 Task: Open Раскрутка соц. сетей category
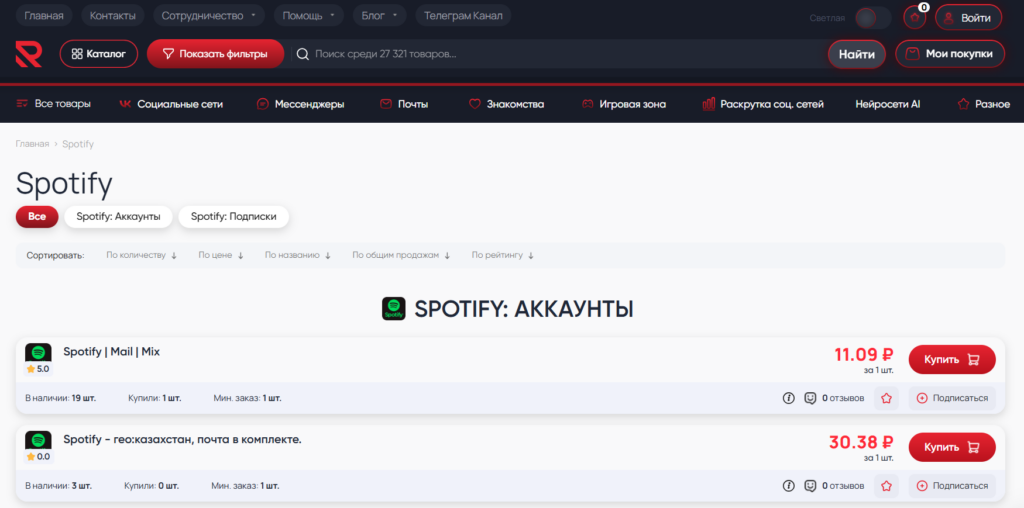(x=763, y=104)
